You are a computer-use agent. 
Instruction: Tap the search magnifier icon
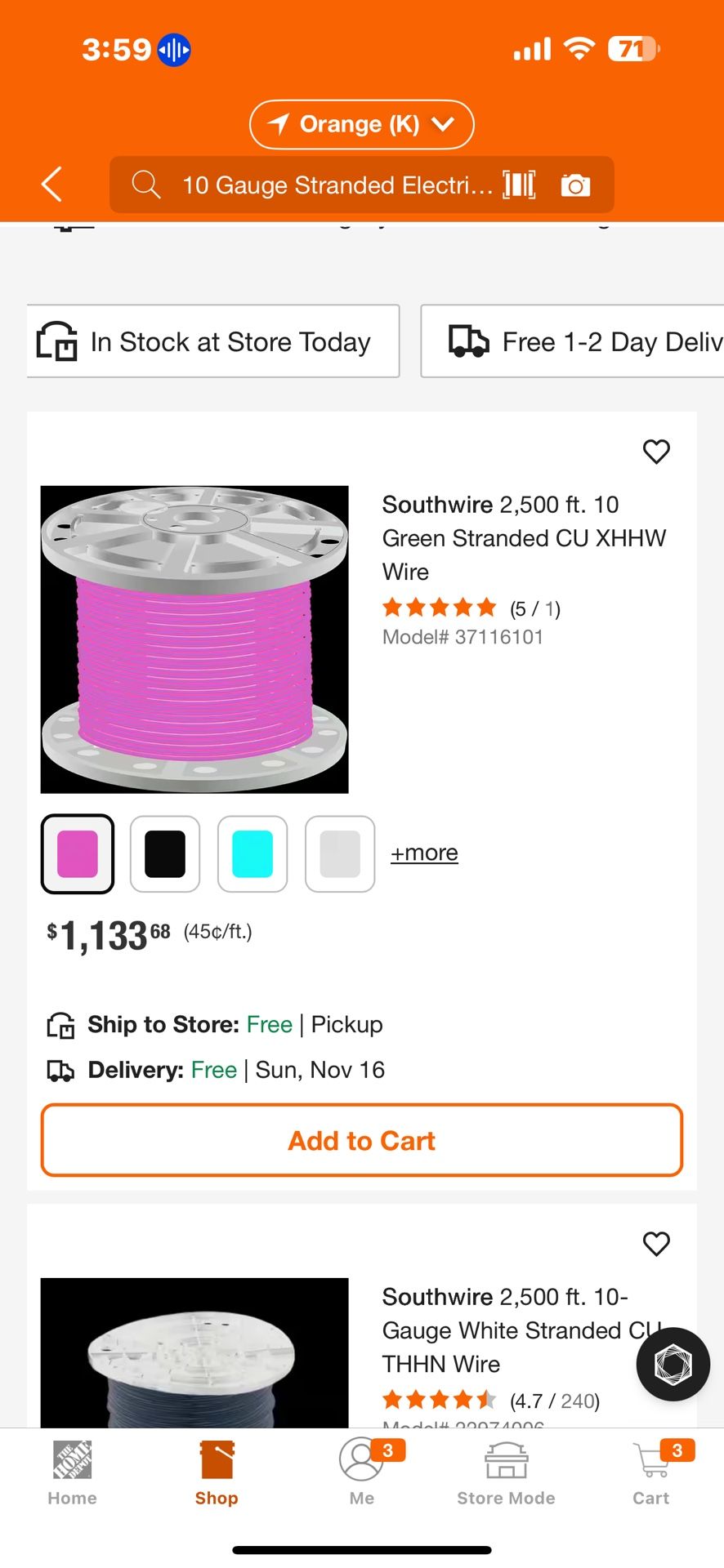pyautogui.click(x=146, y=185)
